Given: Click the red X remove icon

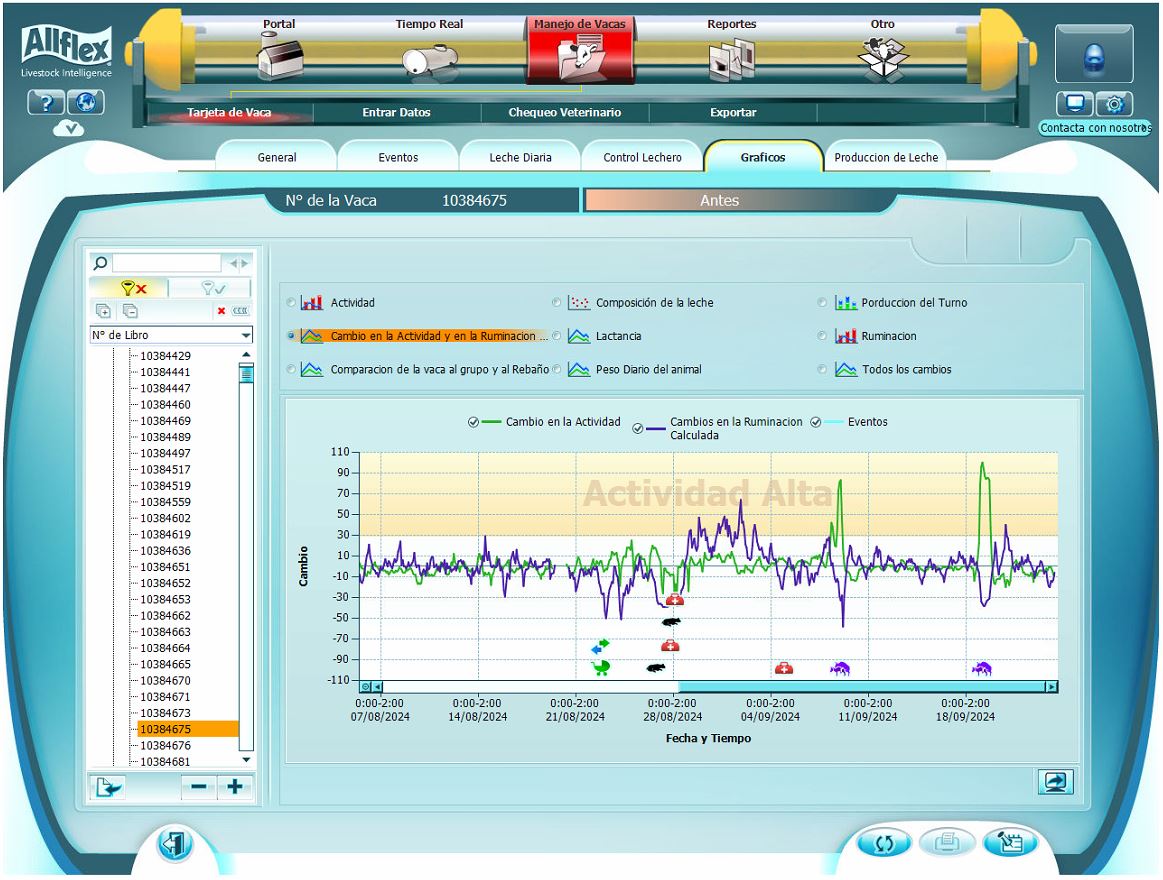Looking at the screenshot, I should pos(221,311).
